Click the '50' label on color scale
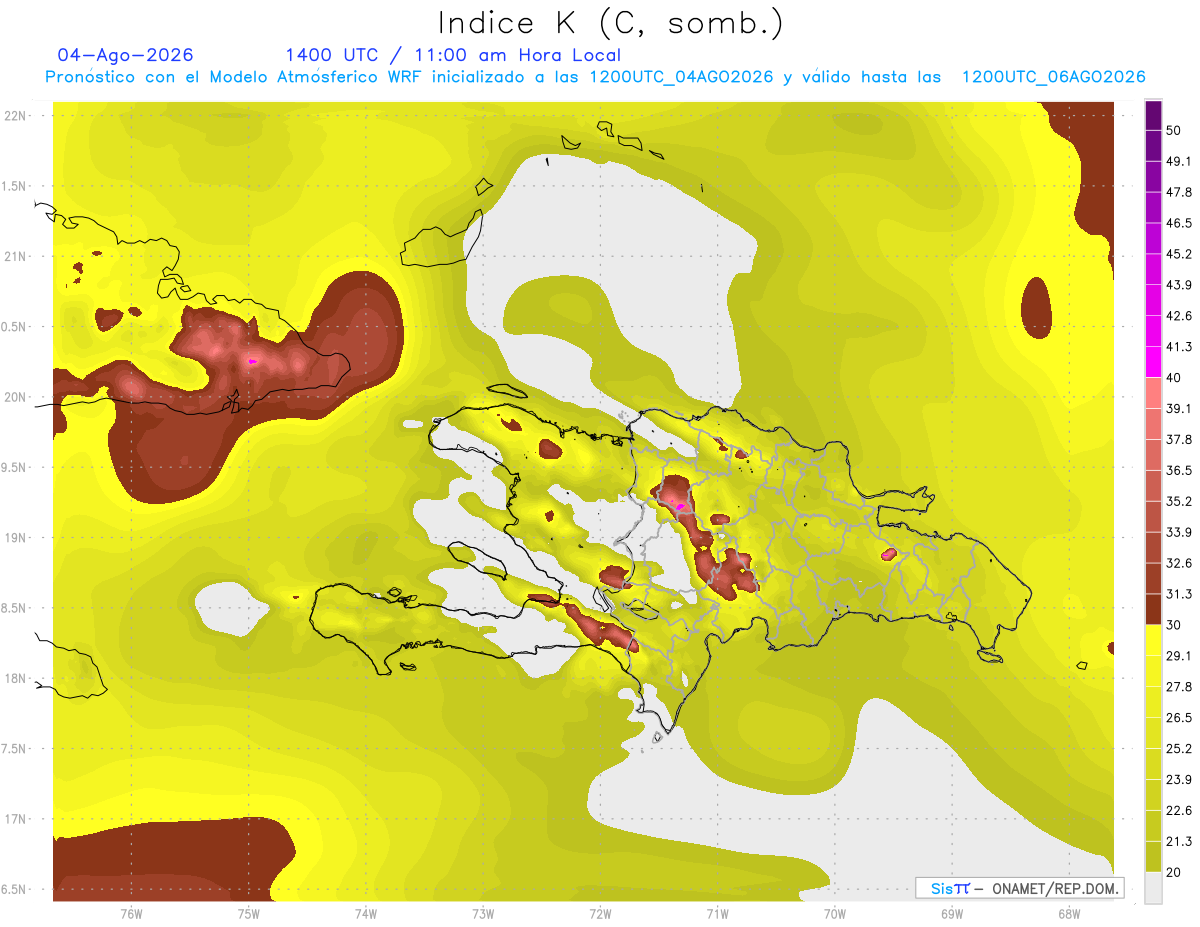Screen dimensions: 1200x927 tap(1174, 131)
